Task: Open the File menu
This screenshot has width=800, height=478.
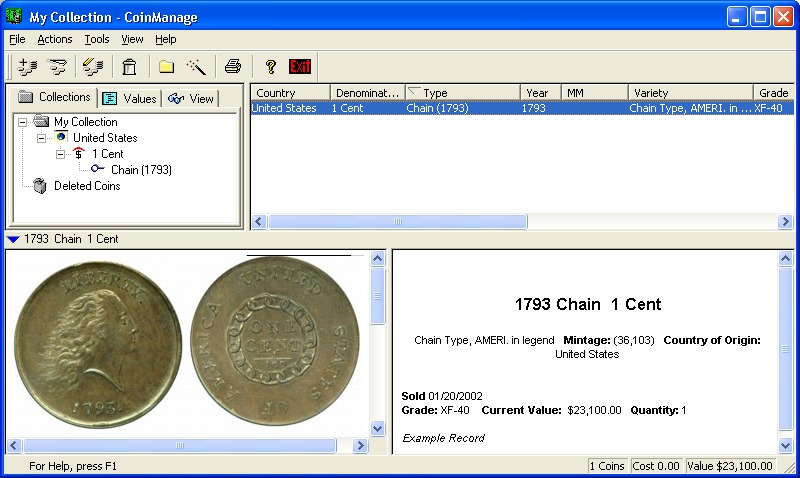Action: tap(17, 39)
